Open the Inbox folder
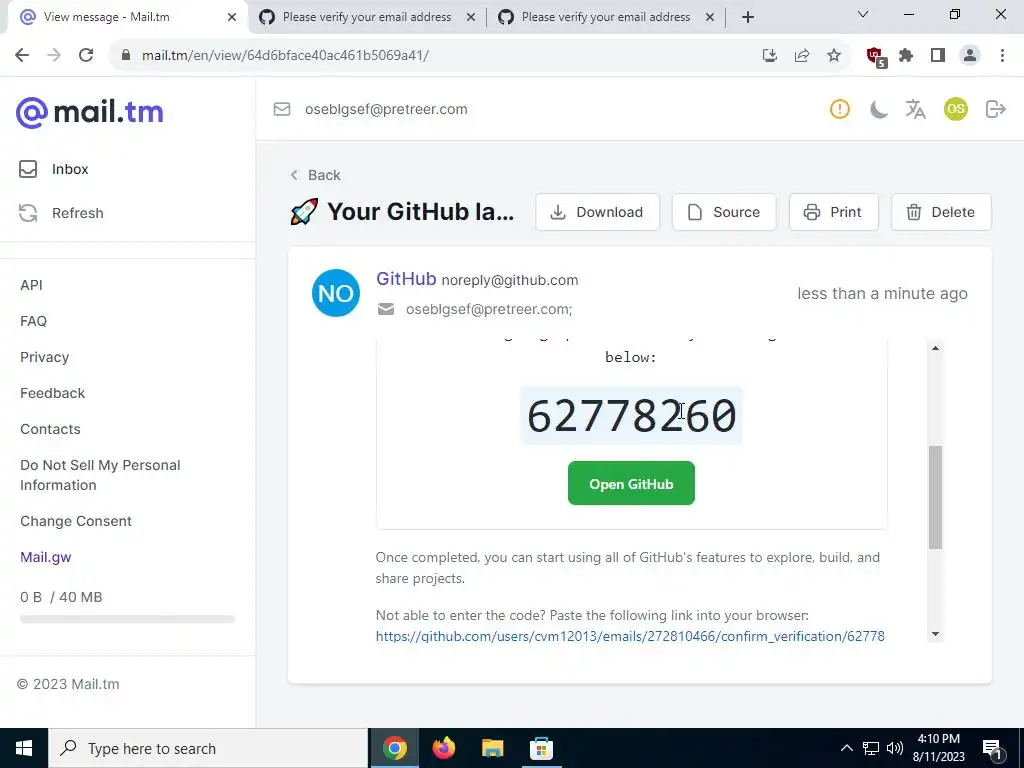 [x=54, y=169]
